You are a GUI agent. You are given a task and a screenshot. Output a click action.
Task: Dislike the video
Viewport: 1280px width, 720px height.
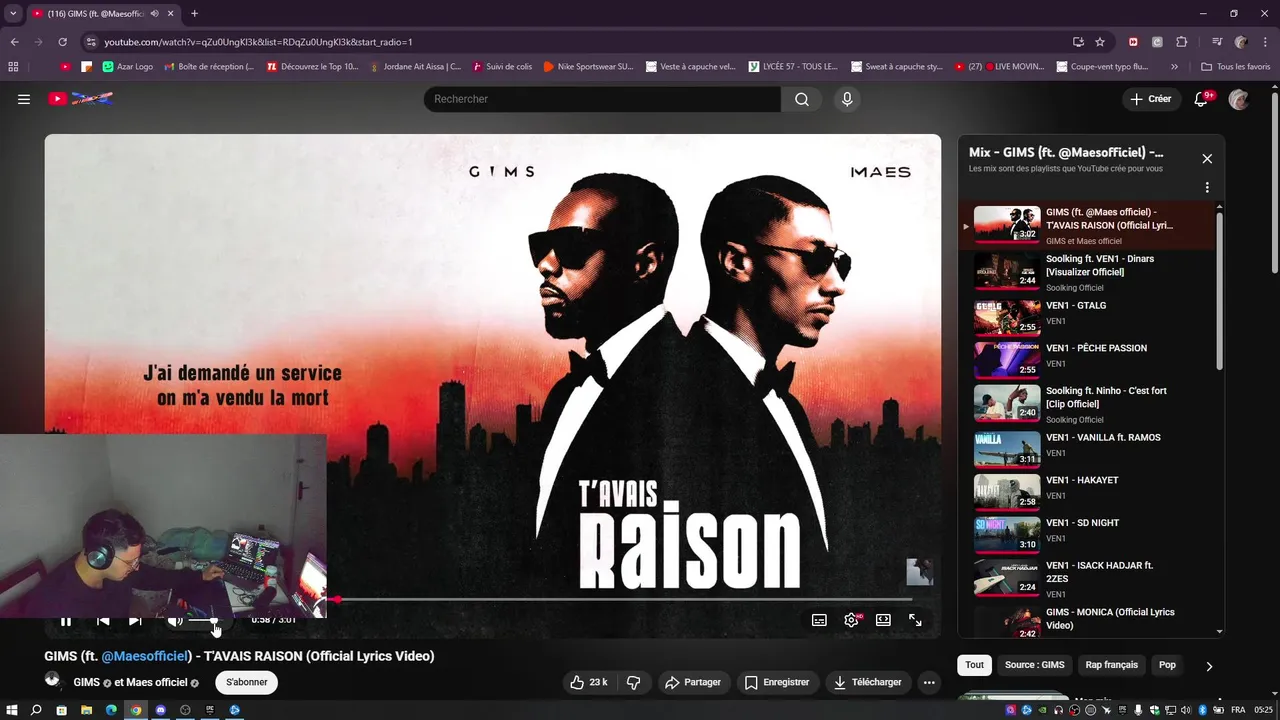[x=633, y=682]
